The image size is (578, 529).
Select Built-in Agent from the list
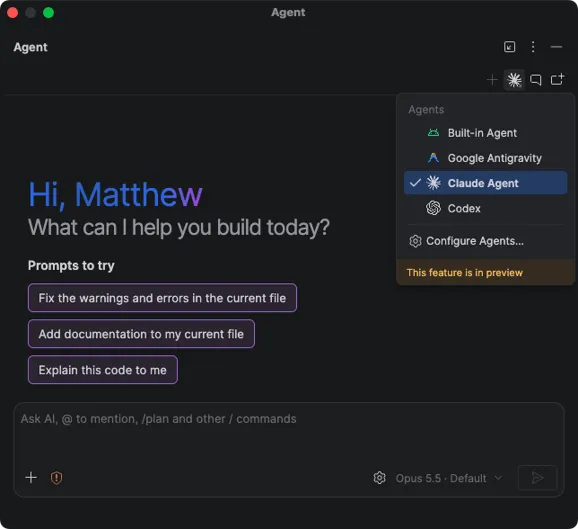point(485,133)
